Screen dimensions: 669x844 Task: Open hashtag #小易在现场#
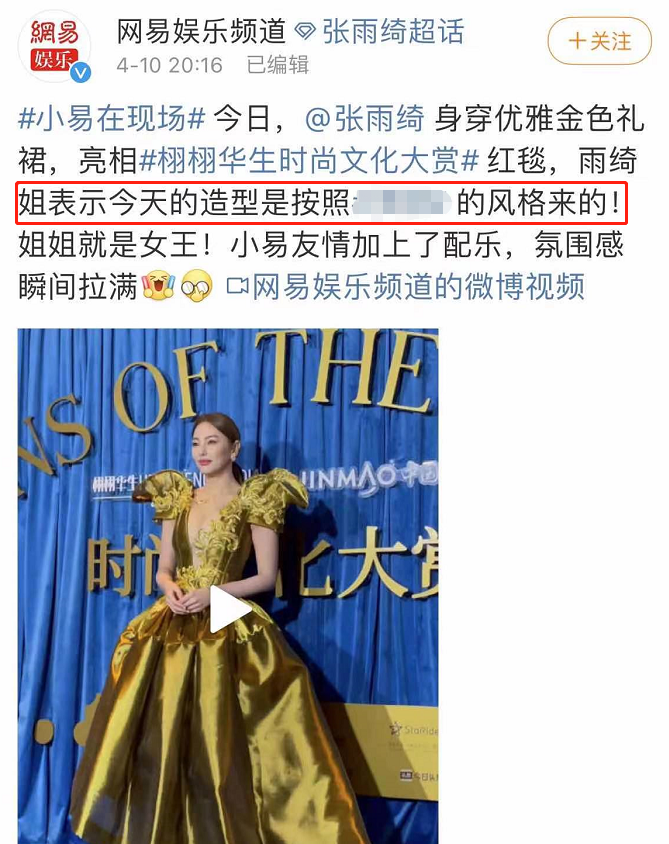(x=112, y=118)
